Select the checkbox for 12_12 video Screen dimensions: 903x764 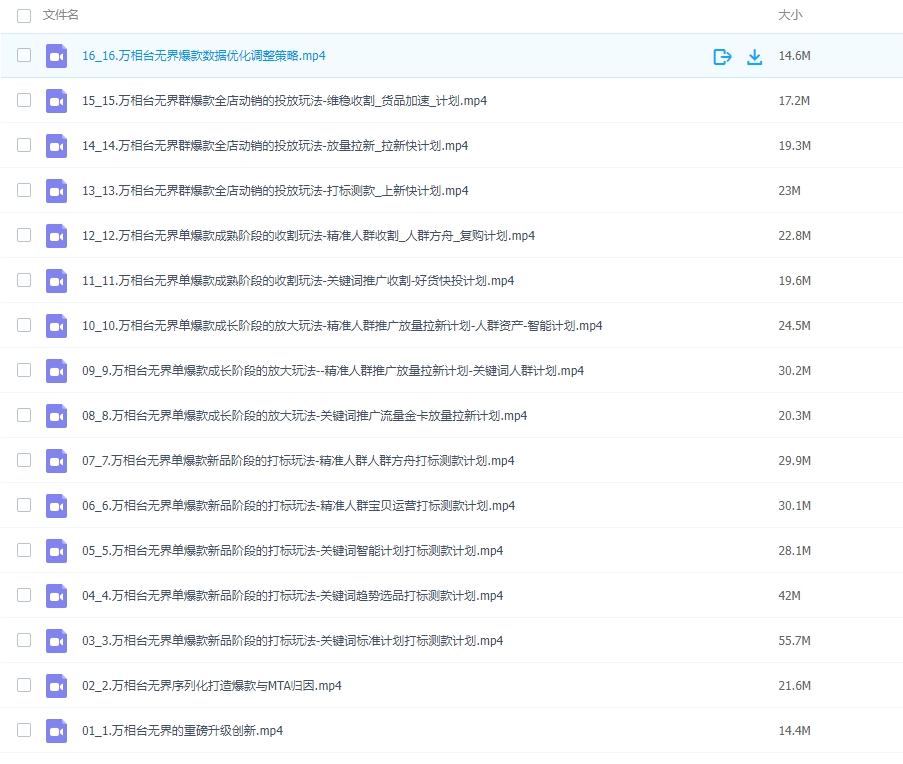tap(24, 236)
